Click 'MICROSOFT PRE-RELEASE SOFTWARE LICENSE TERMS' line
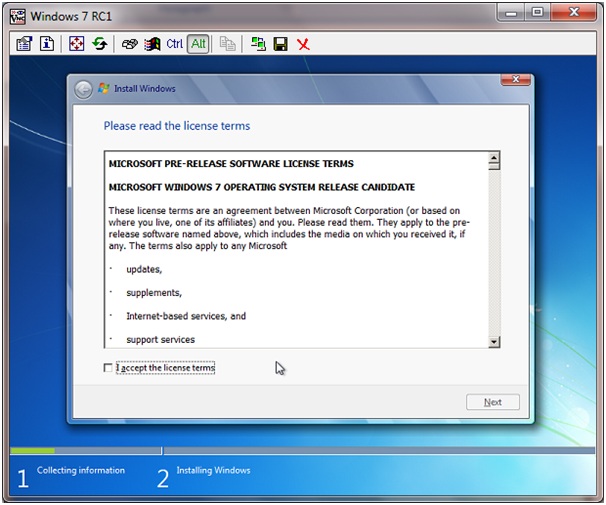 pos(231,164)
